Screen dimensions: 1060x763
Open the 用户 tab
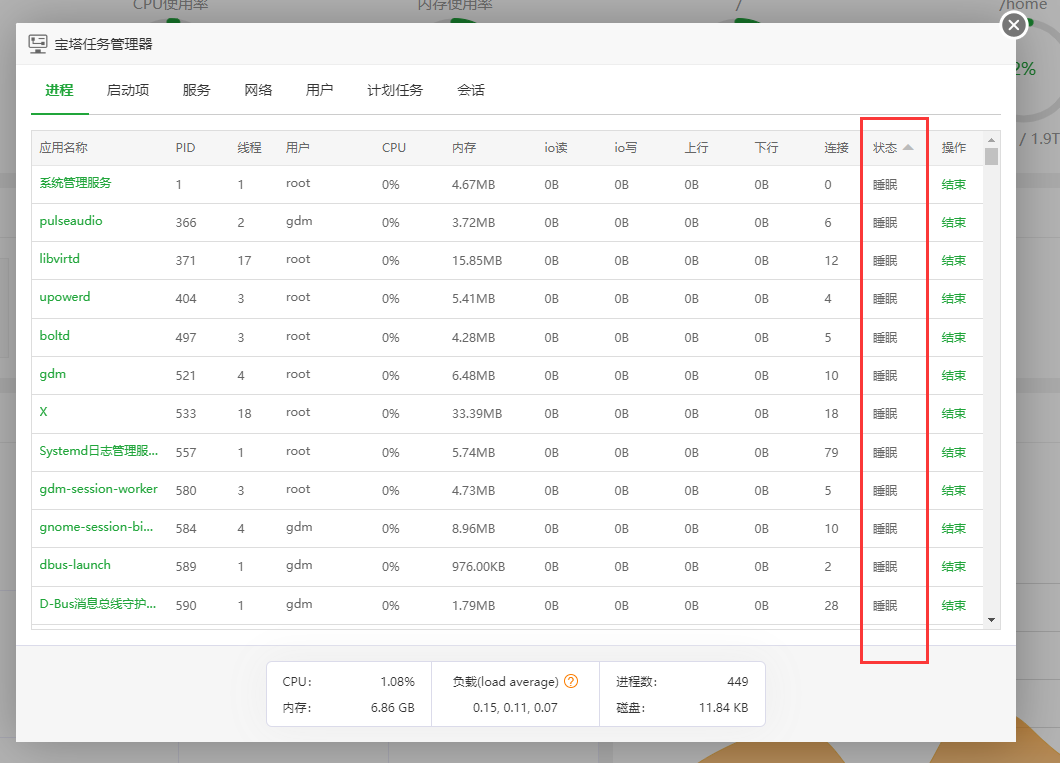click(x=319, y=90)
